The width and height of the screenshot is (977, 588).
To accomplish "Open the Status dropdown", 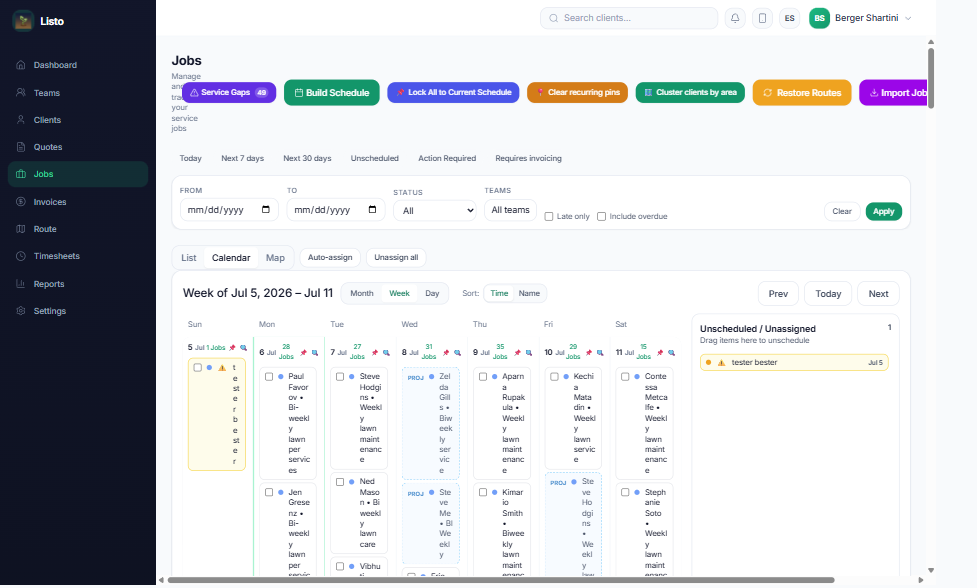I will 434,211.
